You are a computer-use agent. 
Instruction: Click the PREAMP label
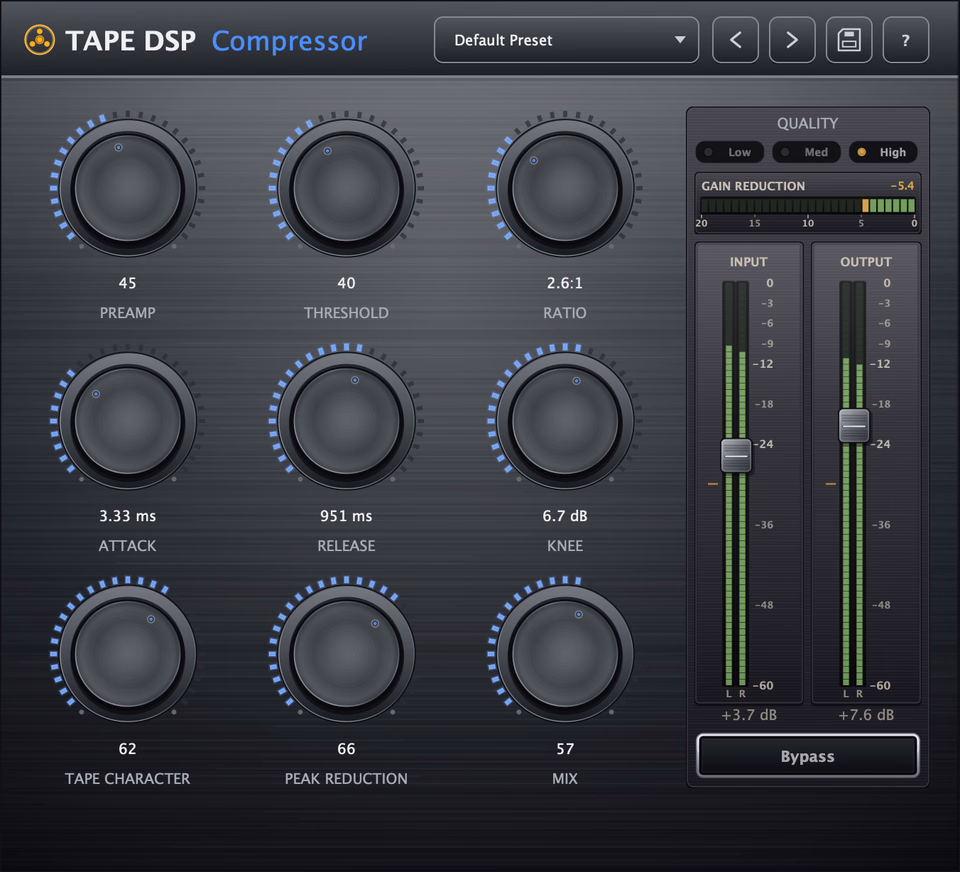click(127, 313)
